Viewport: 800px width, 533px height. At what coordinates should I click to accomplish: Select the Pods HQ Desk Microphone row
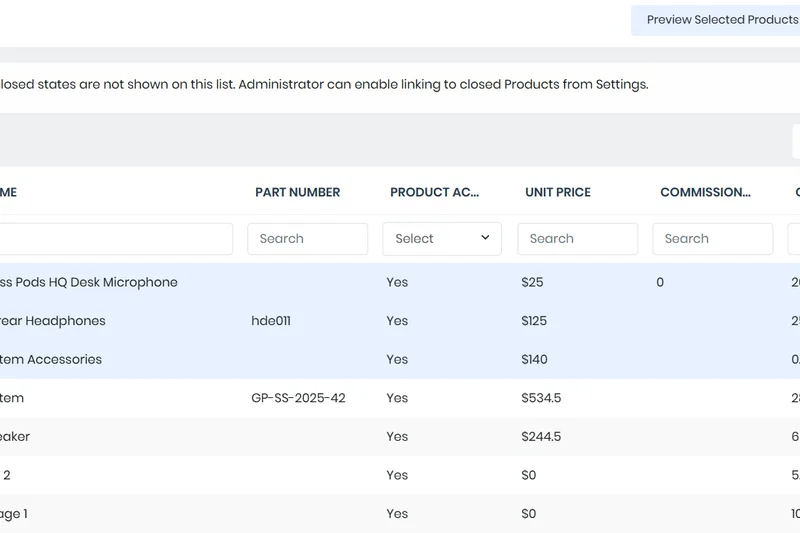pos(400,283)
